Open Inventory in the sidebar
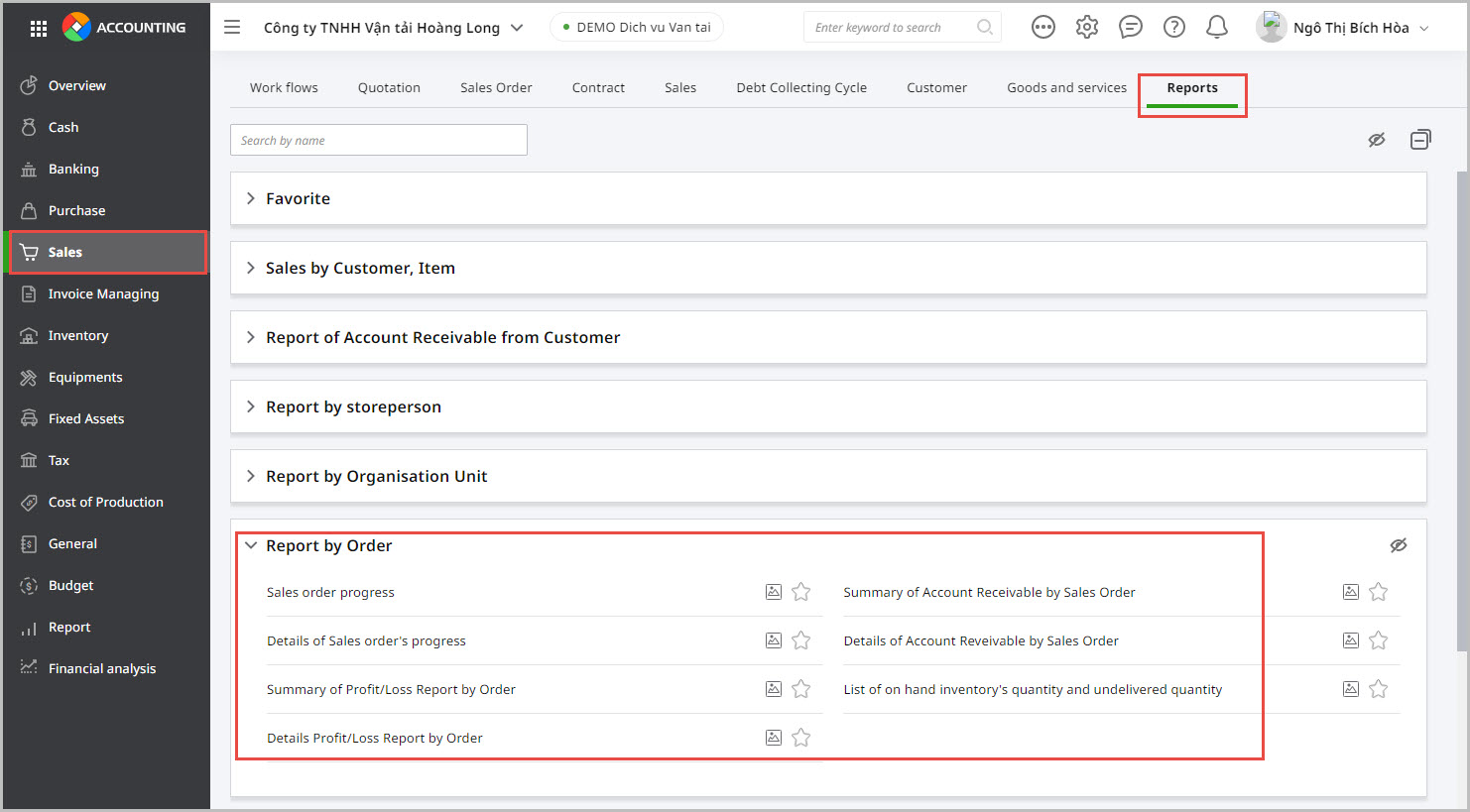This screenshot has width=1470, height=812. [78, 335]
